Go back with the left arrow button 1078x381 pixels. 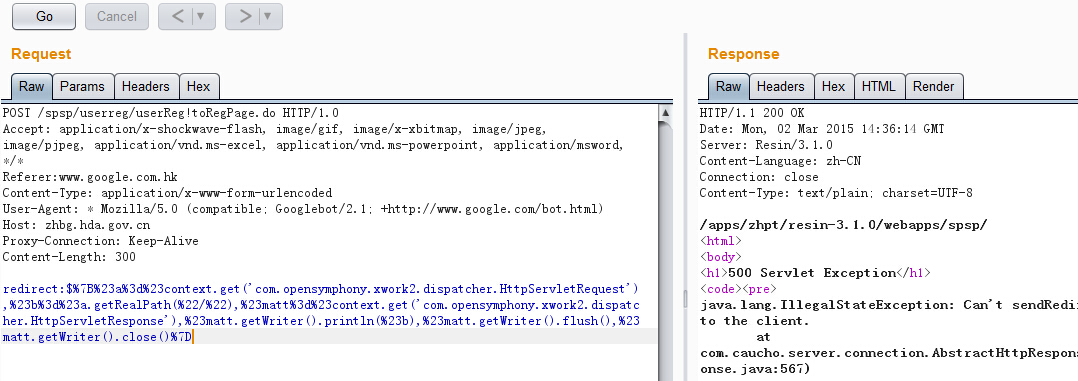[x=177, y=17]
